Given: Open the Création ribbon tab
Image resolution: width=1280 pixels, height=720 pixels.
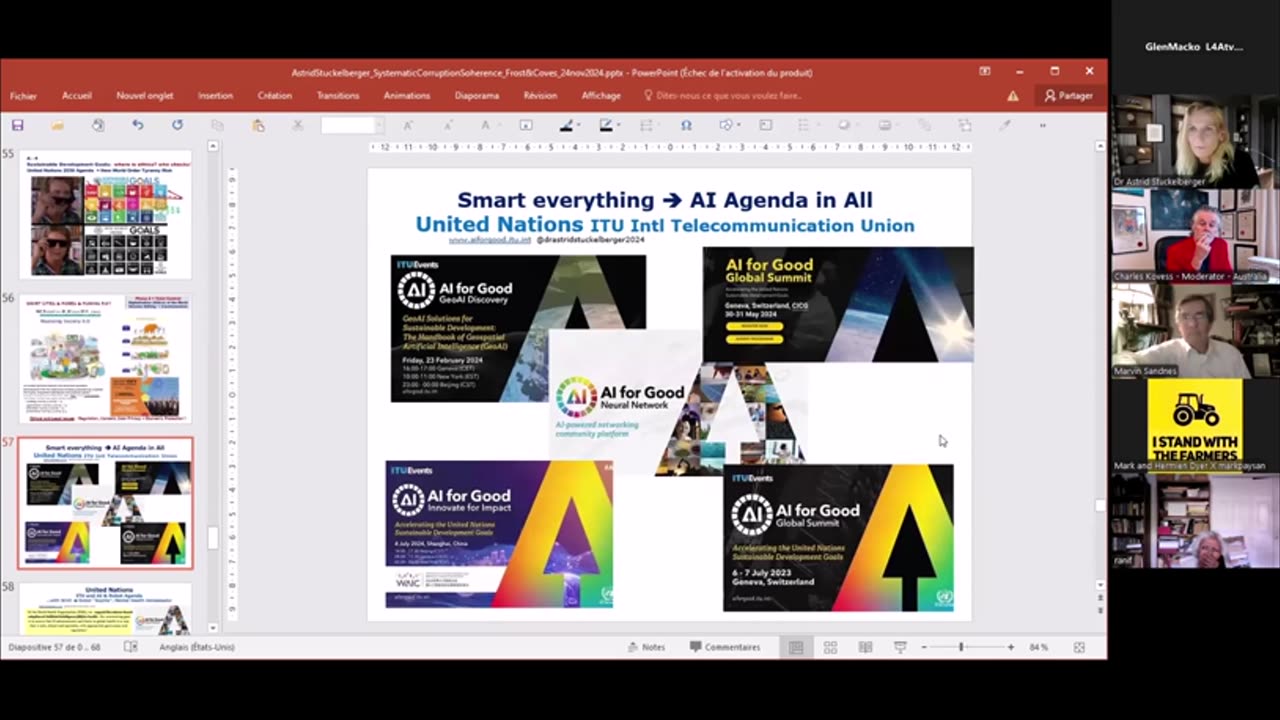Looking at the screenshot, I should coord(275,96).
